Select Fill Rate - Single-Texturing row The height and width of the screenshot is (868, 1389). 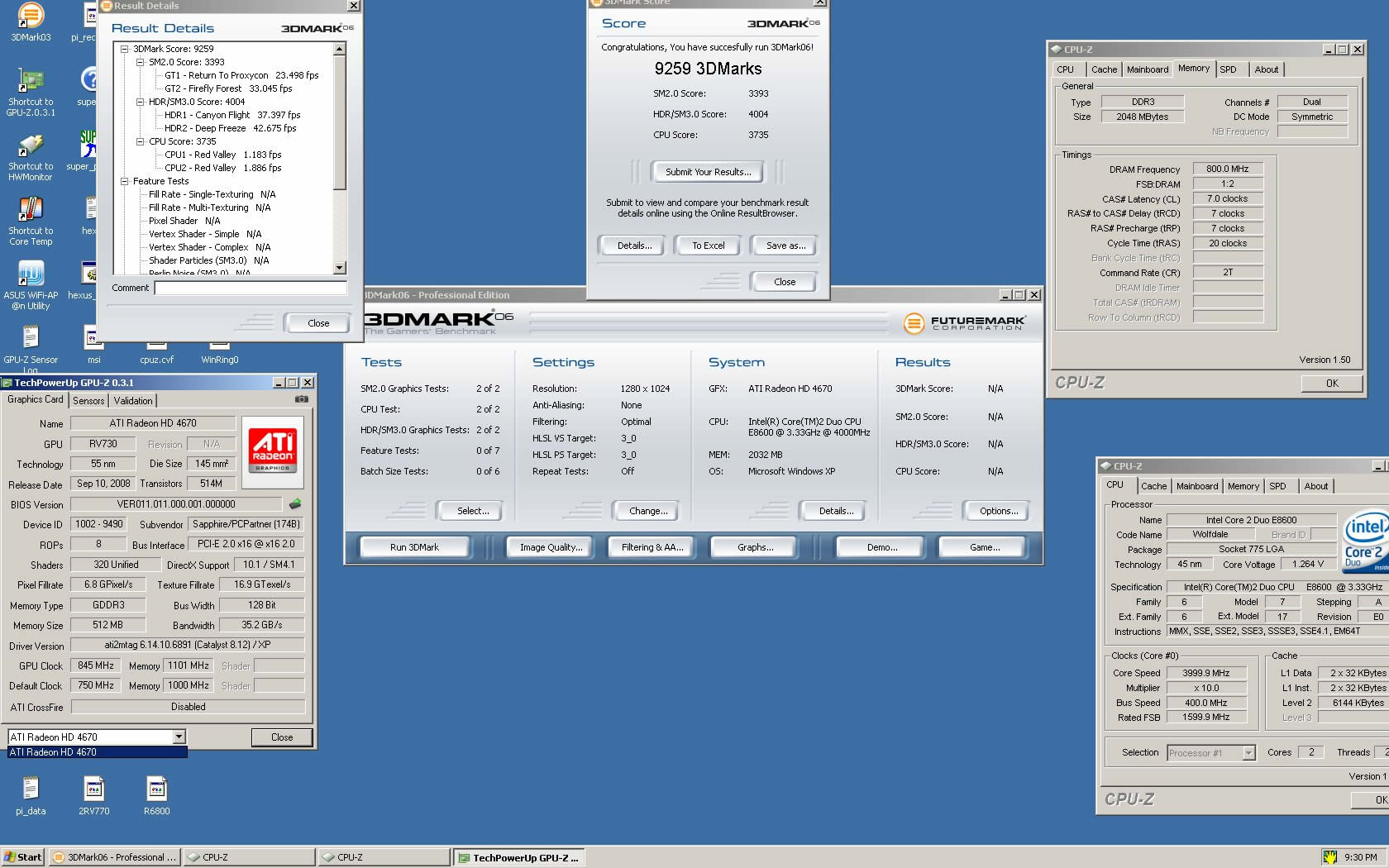pyautogui.click(x=212, y=194)
